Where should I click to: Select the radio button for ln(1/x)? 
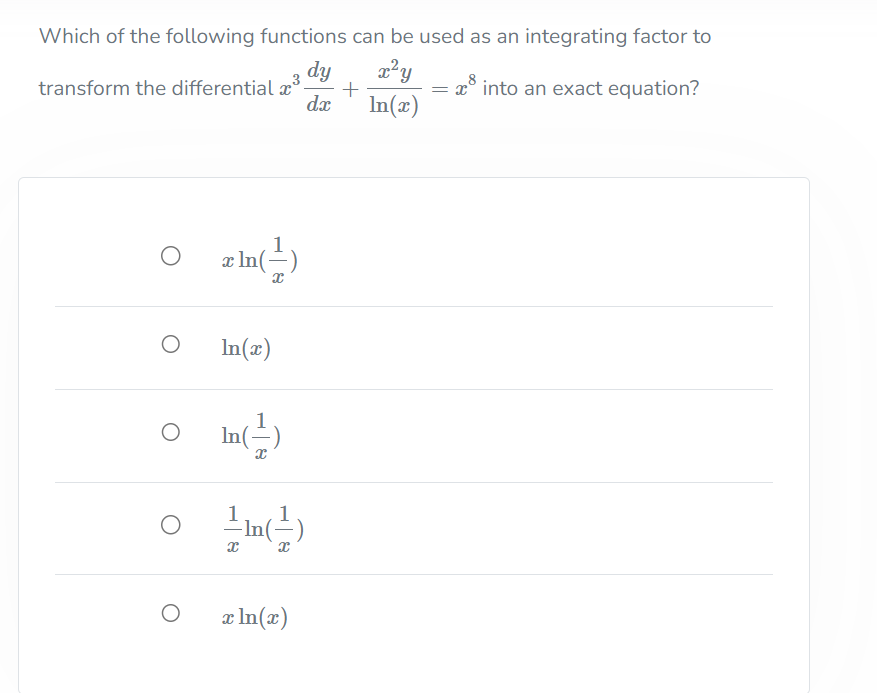(x=170, y=431)
